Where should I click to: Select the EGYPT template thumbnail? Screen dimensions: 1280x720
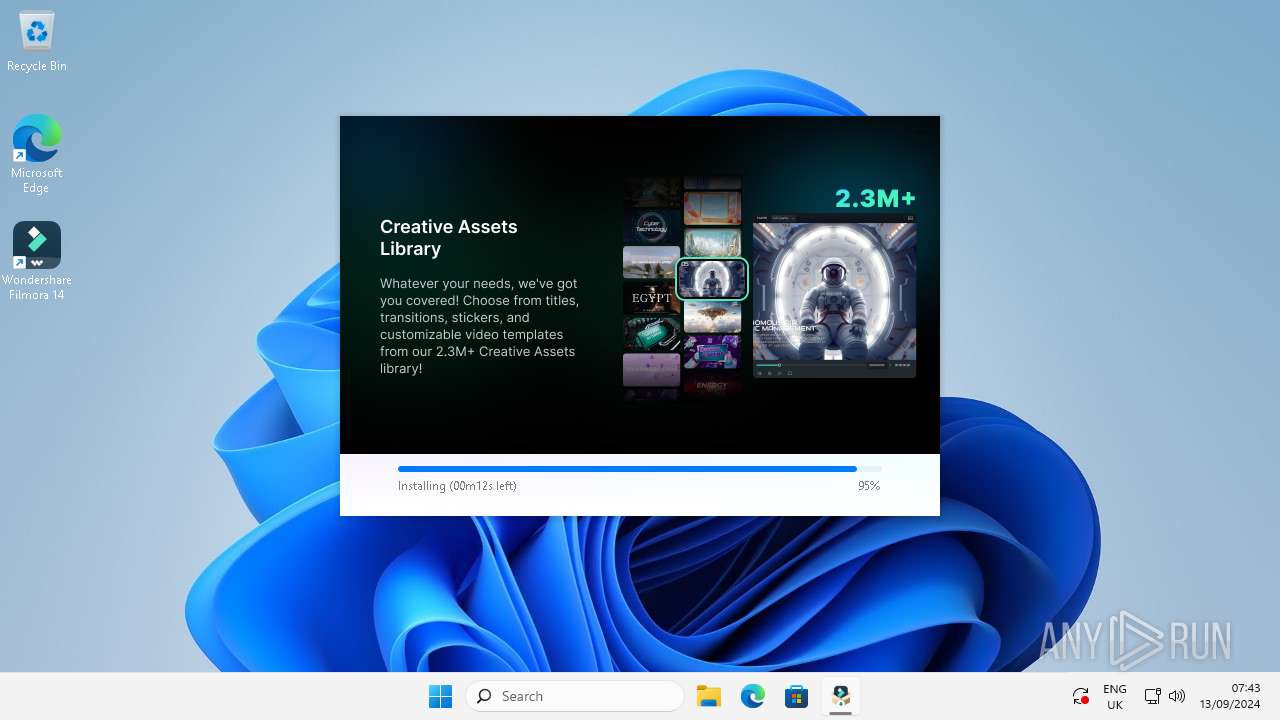click(x=651, y=298)
